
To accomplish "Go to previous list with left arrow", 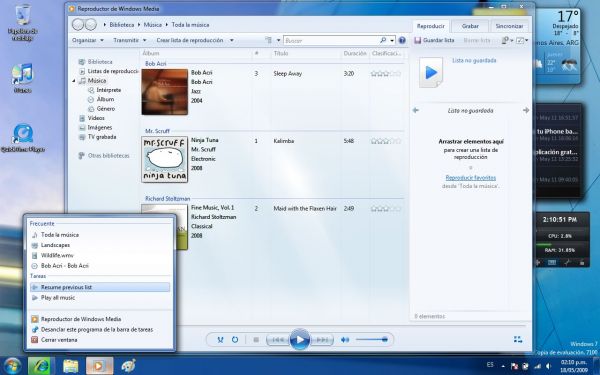I will (416, 110).
